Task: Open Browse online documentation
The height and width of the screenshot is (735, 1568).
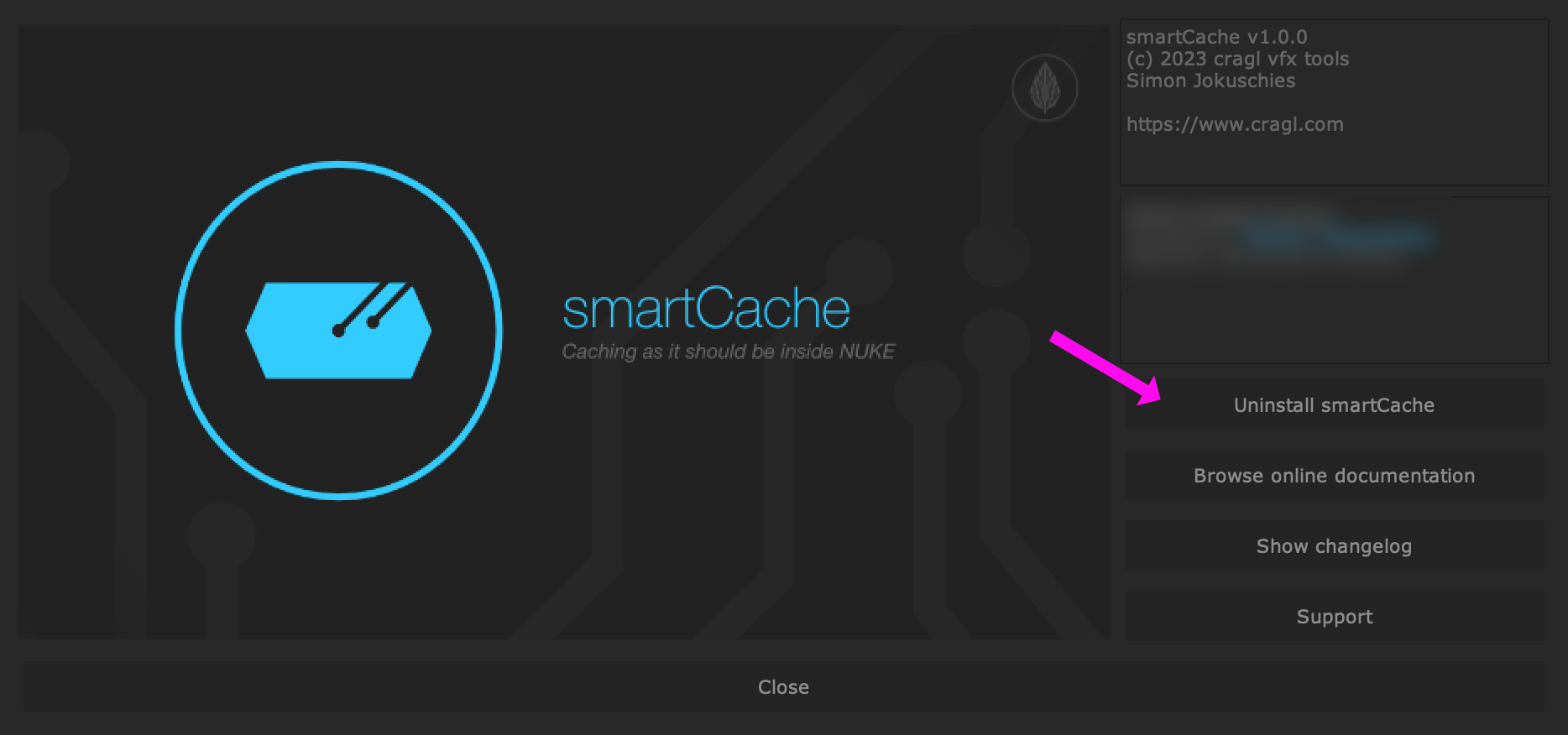Action: tap(1334, 476)
